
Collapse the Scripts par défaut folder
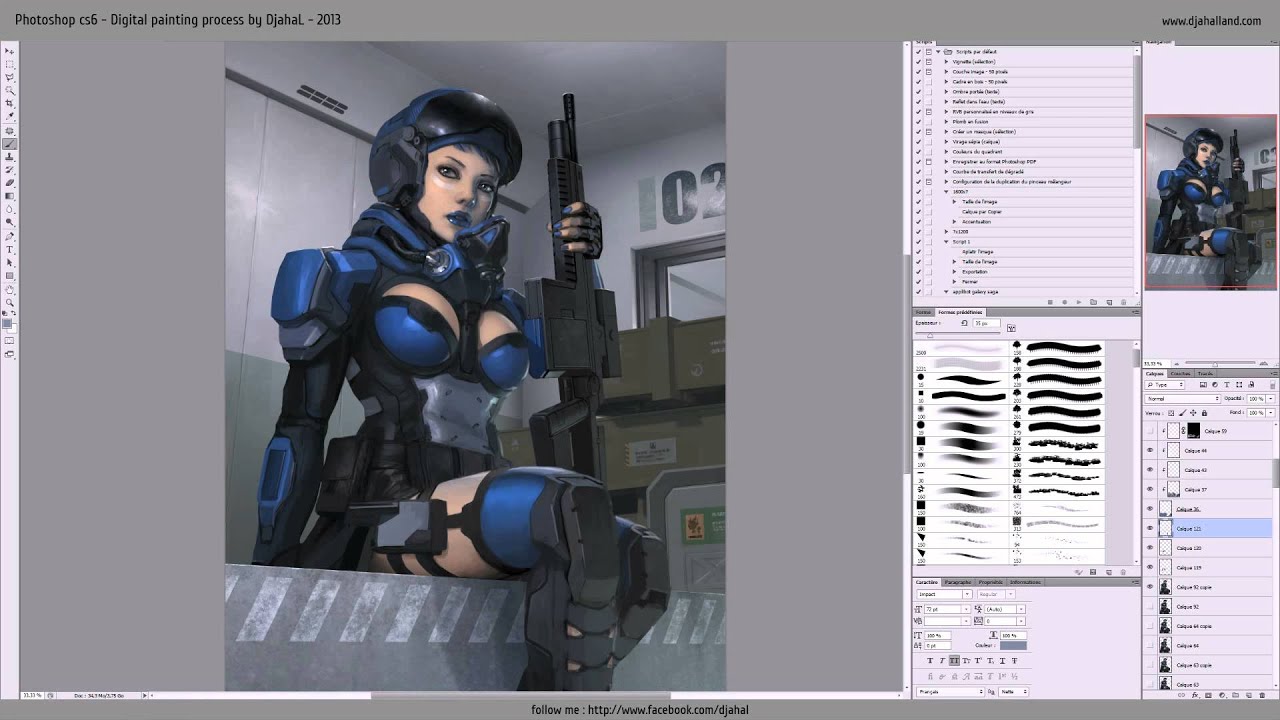click(x=938, y=52)
